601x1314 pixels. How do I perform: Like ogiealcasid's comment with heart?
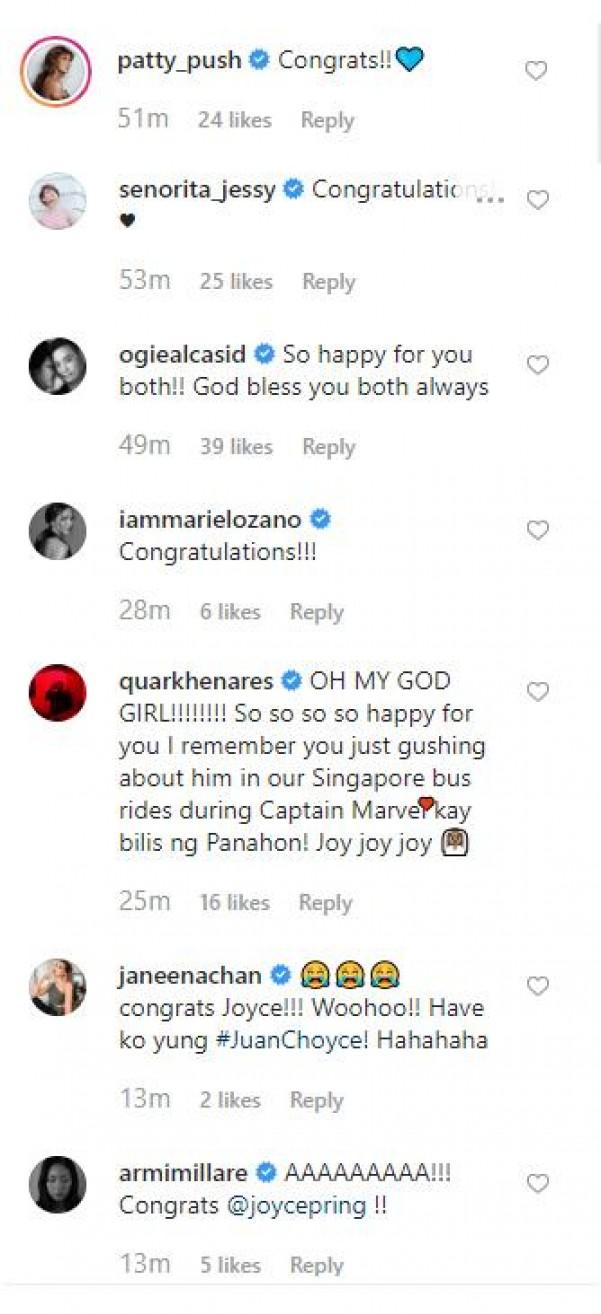pos(538,365)
